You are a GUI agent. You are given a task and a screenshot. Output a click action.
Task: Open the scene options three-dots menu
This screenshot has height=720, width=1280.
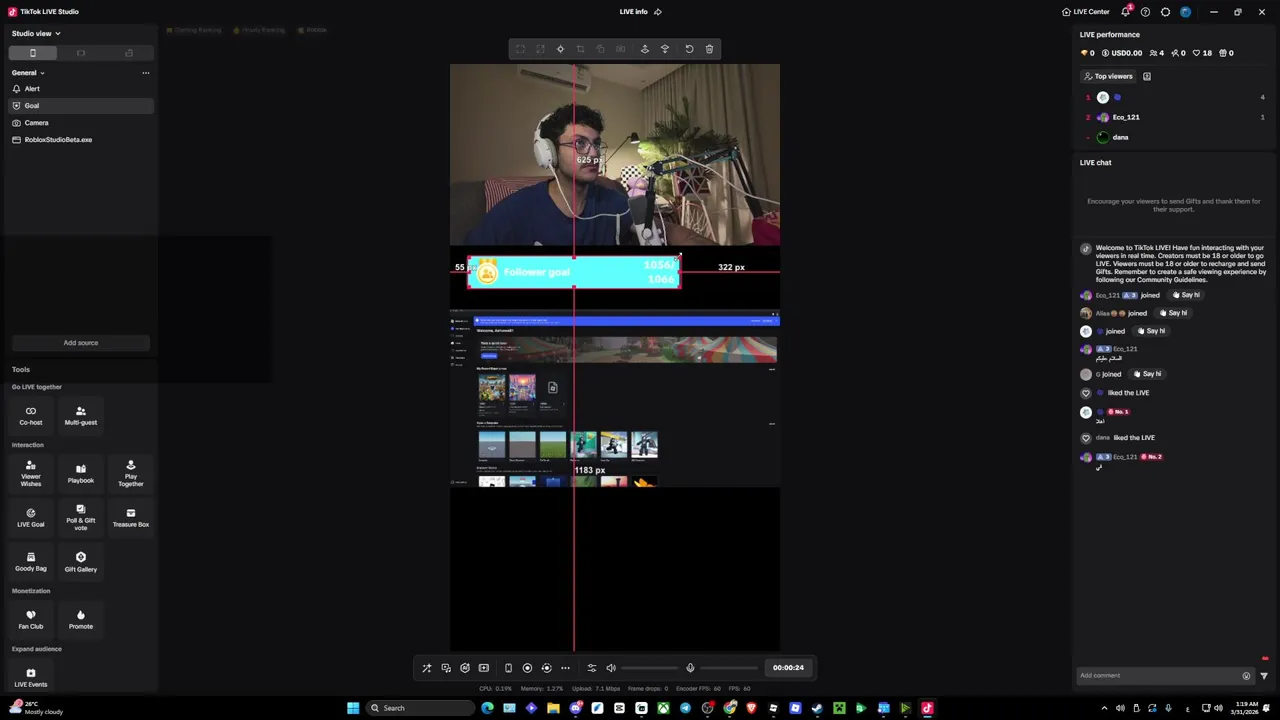tap(146, 73)
